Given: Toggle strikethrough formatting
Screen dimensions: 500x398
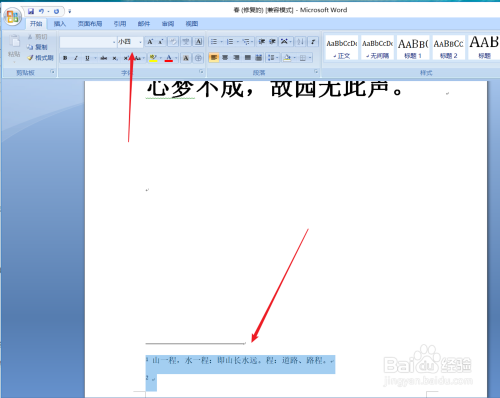Looking at the screenshot, I should (104, 58).
